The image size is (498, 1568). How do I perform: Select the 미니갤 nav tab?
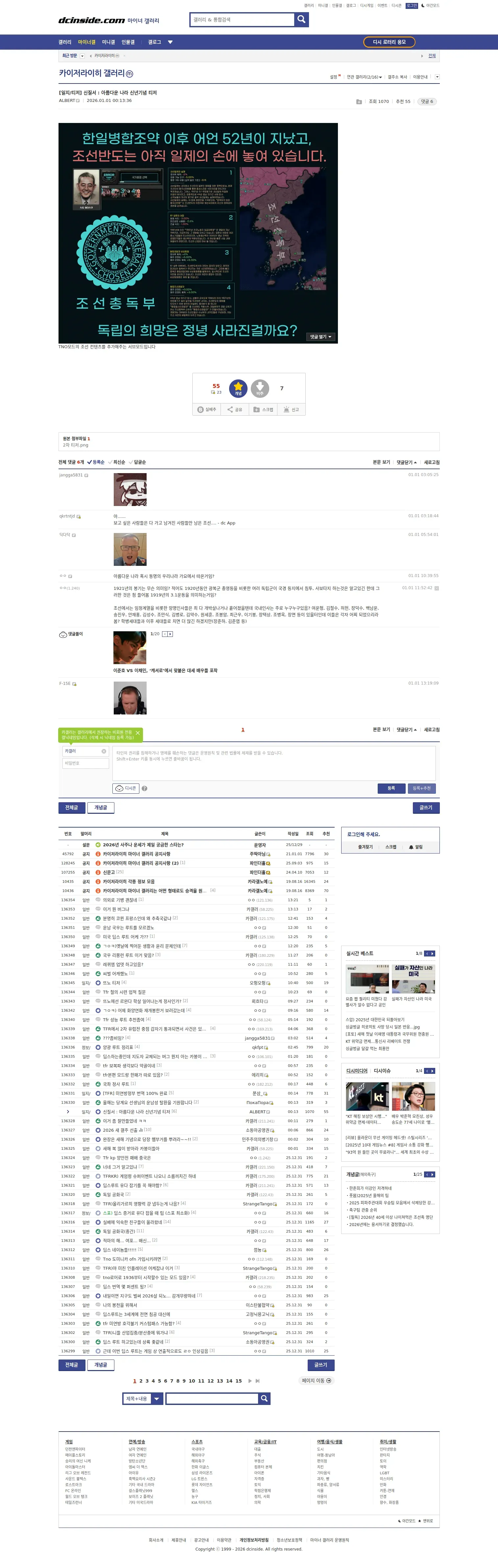click(108, 42)
